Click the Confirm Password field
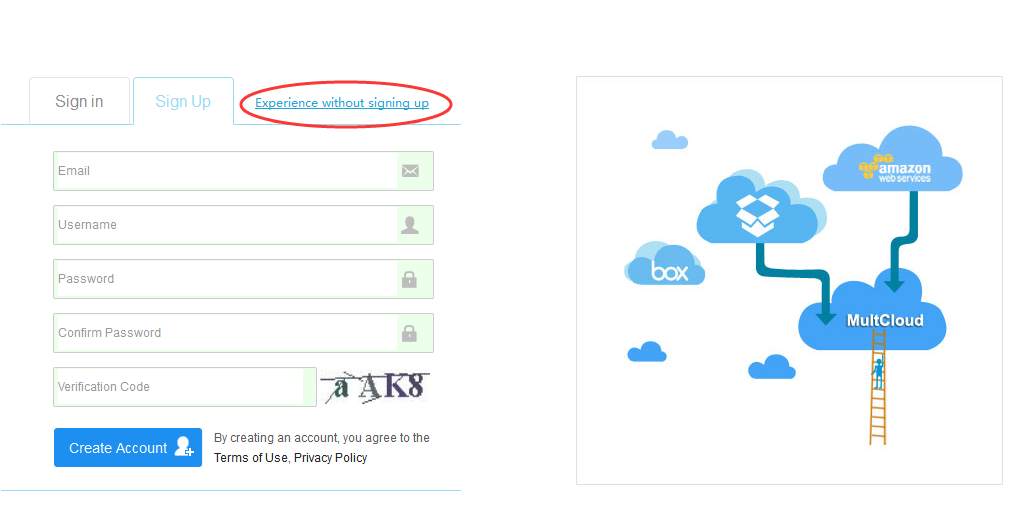The image size is (1022, 530). 243,333
